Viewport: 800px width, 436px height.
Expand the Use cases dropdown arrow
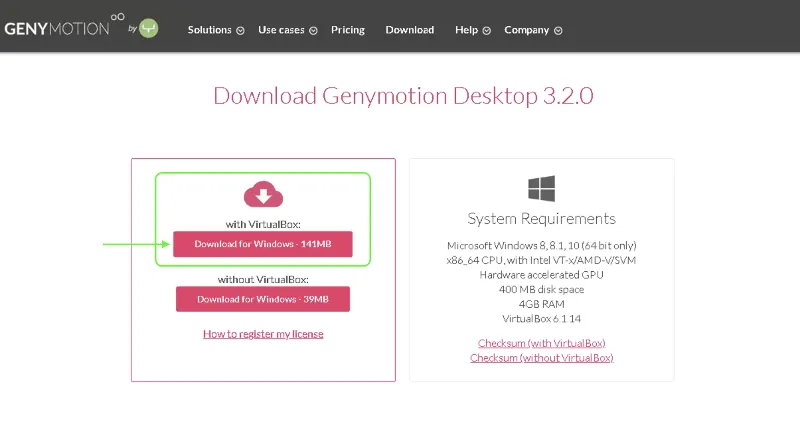[x=313, y=31]
